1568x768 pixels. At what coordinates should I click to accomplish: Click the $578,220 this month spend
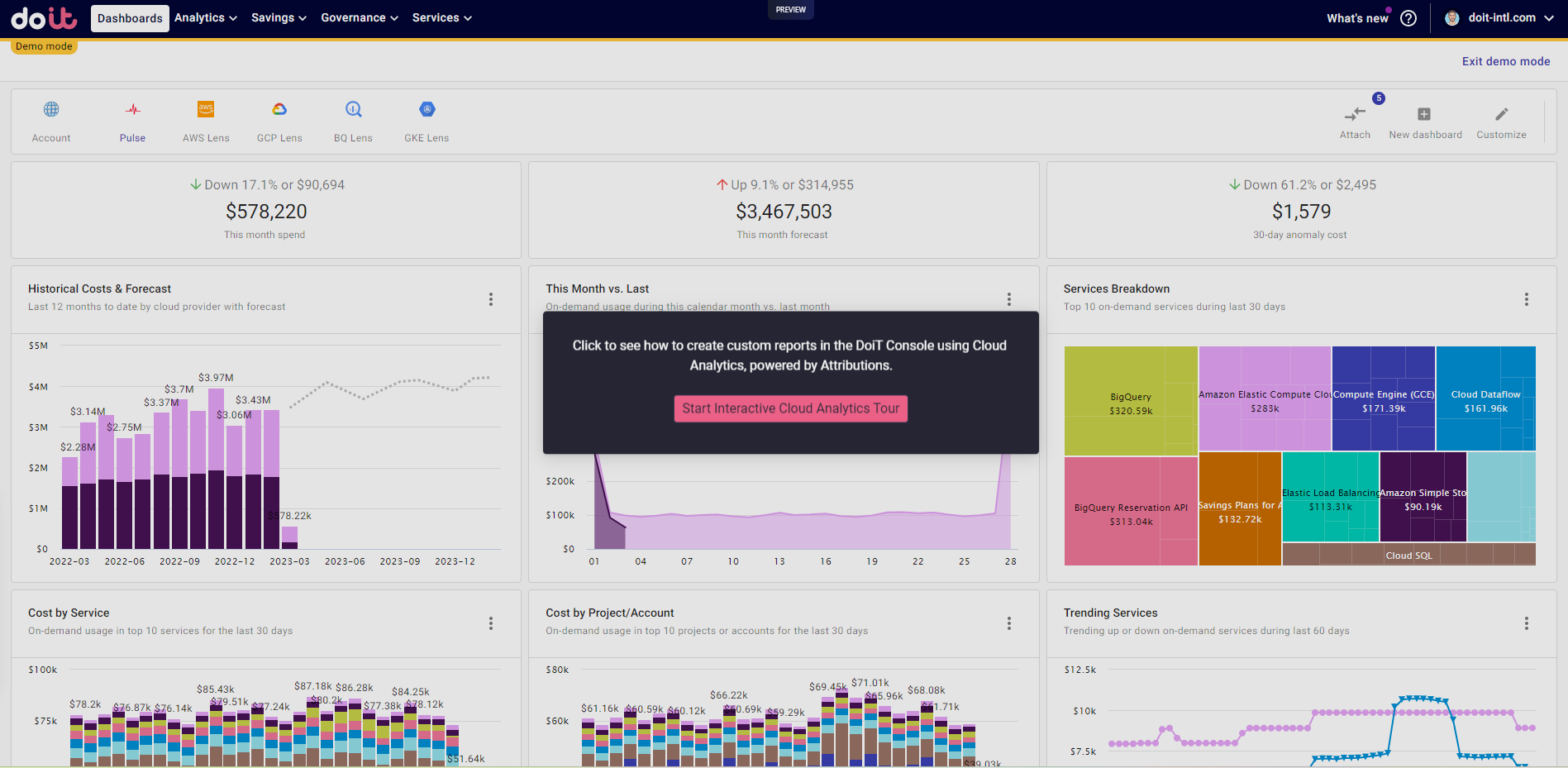[x=266, y=212]
